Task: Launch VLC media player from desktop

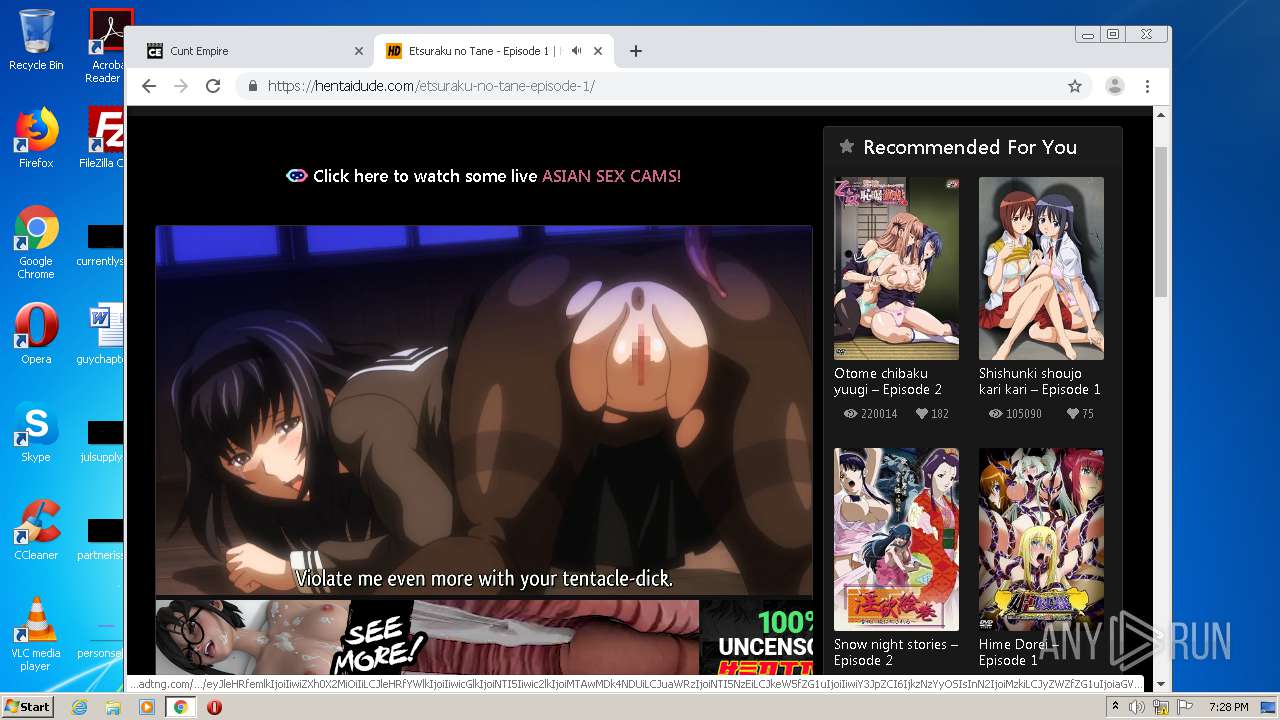Action: [36, 634]
